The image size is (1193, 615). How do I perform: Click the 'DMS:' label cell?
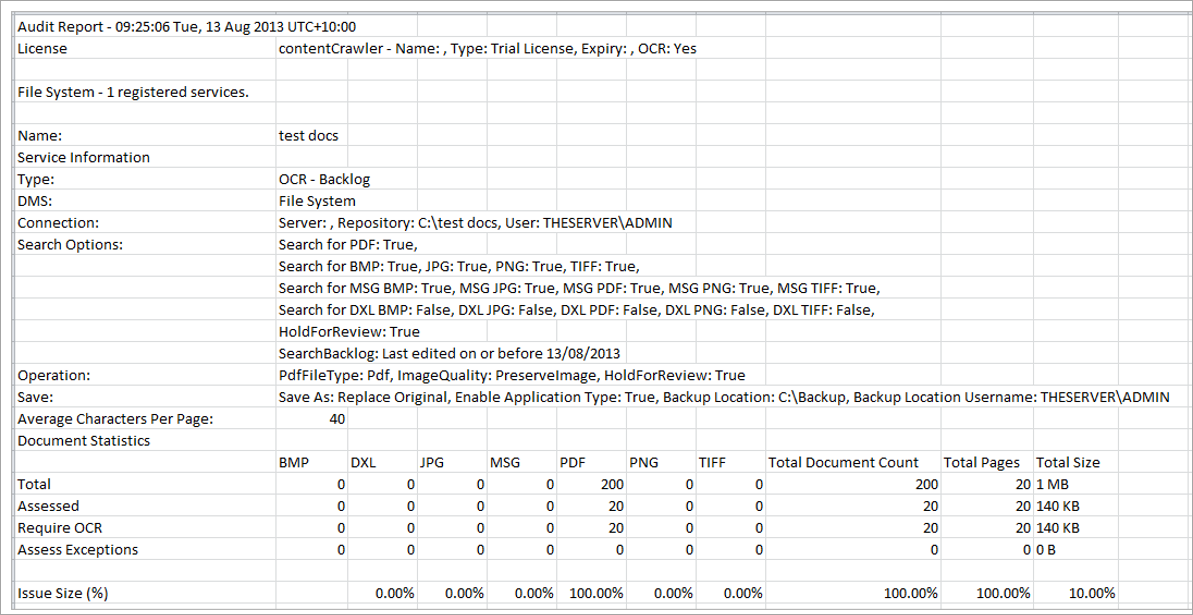pyautogui.click(x=36, y=202)
